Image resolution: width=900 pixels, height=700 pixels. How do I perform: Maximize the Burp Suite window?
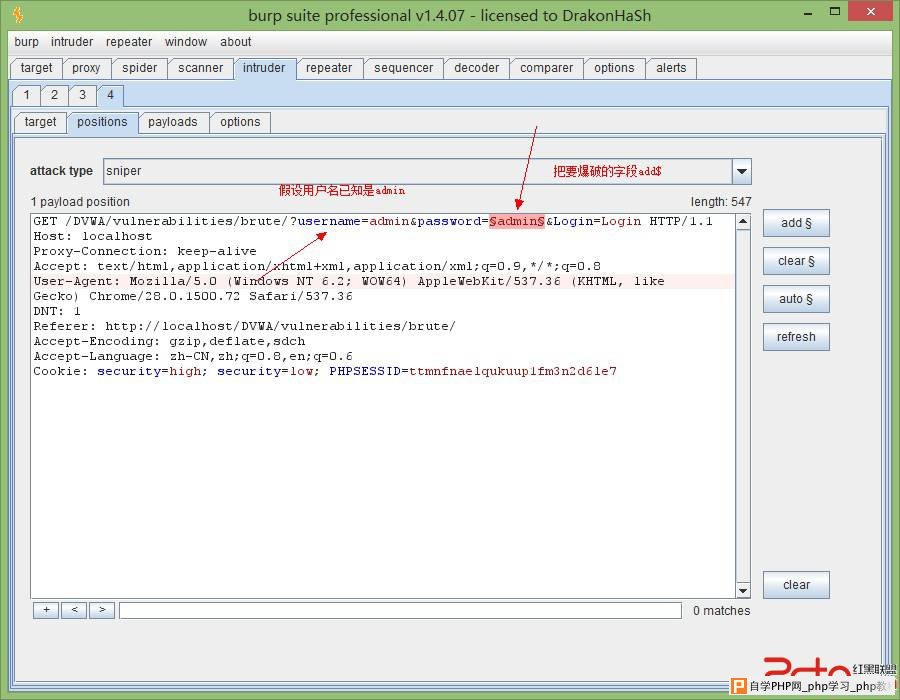click(x=835, y=11)
